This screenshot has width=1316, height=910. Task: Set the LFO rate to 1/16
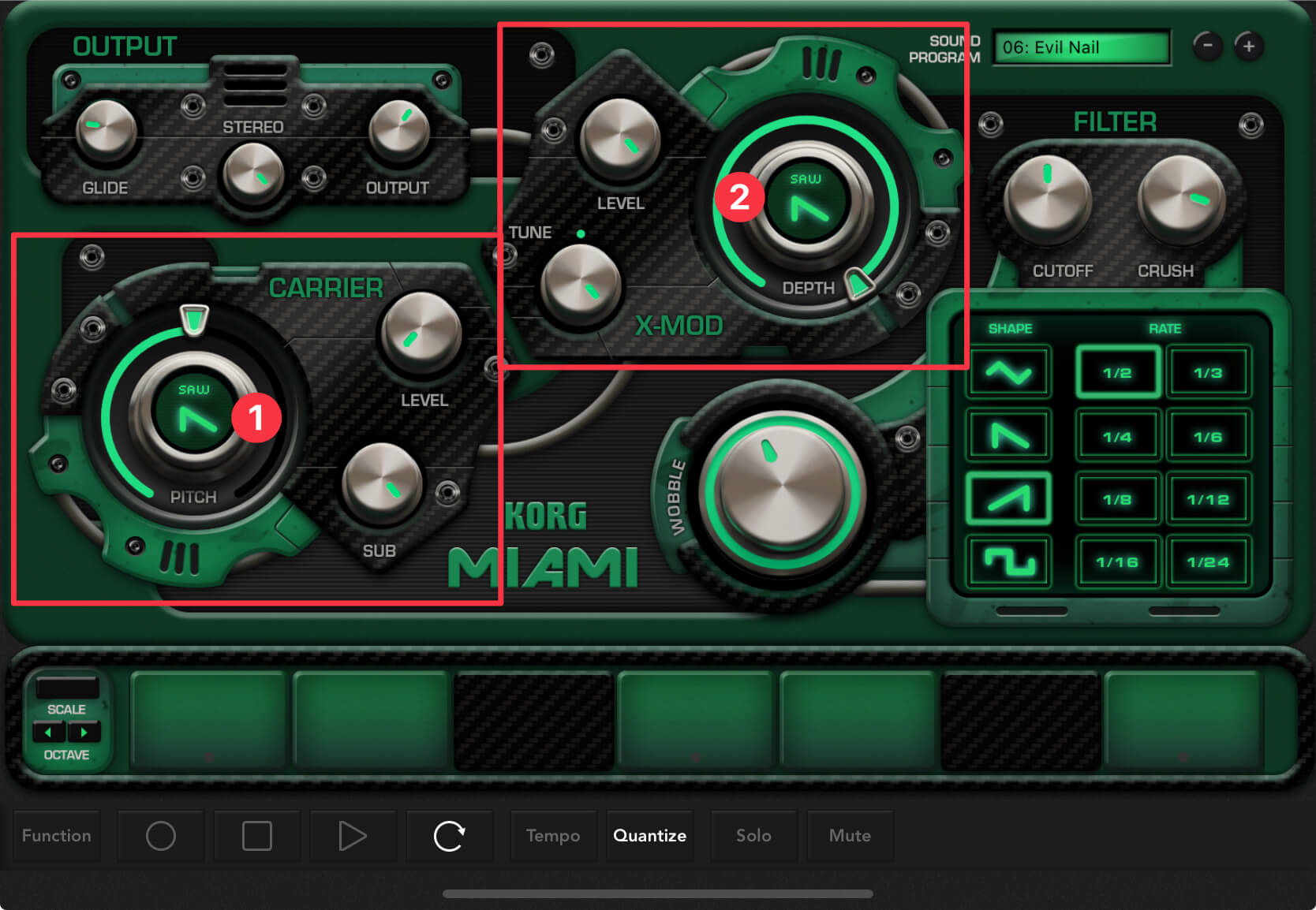[1117, 561]
